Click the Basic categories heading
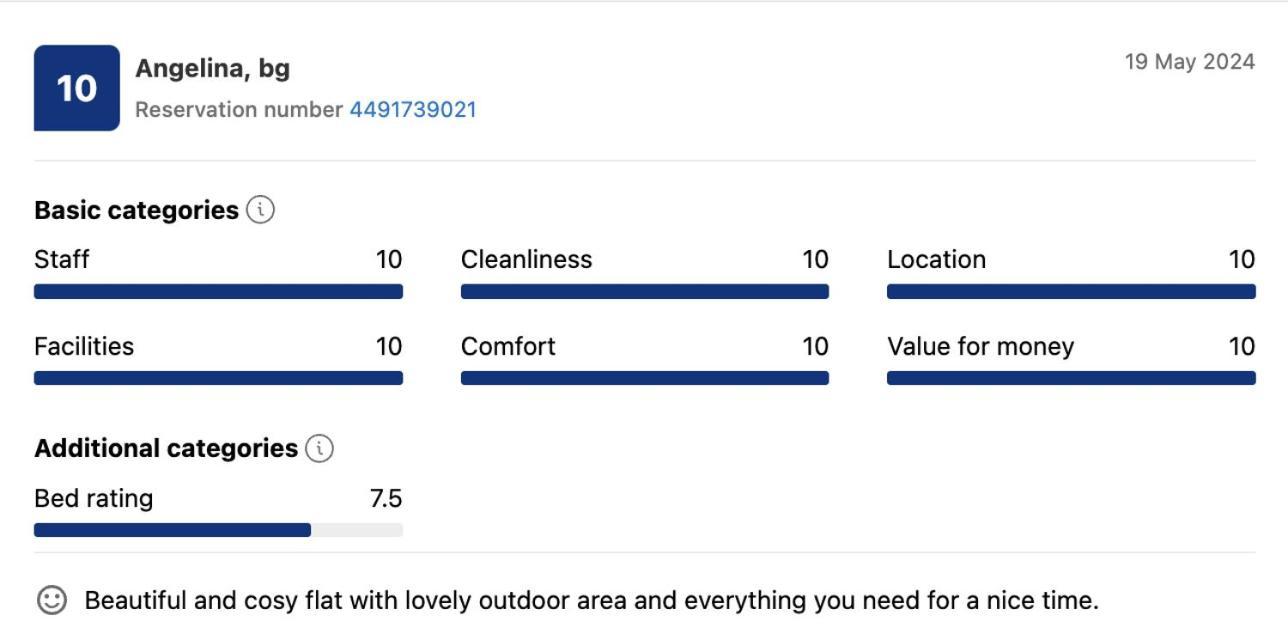 pyautogui.click(x=136, y=210)
